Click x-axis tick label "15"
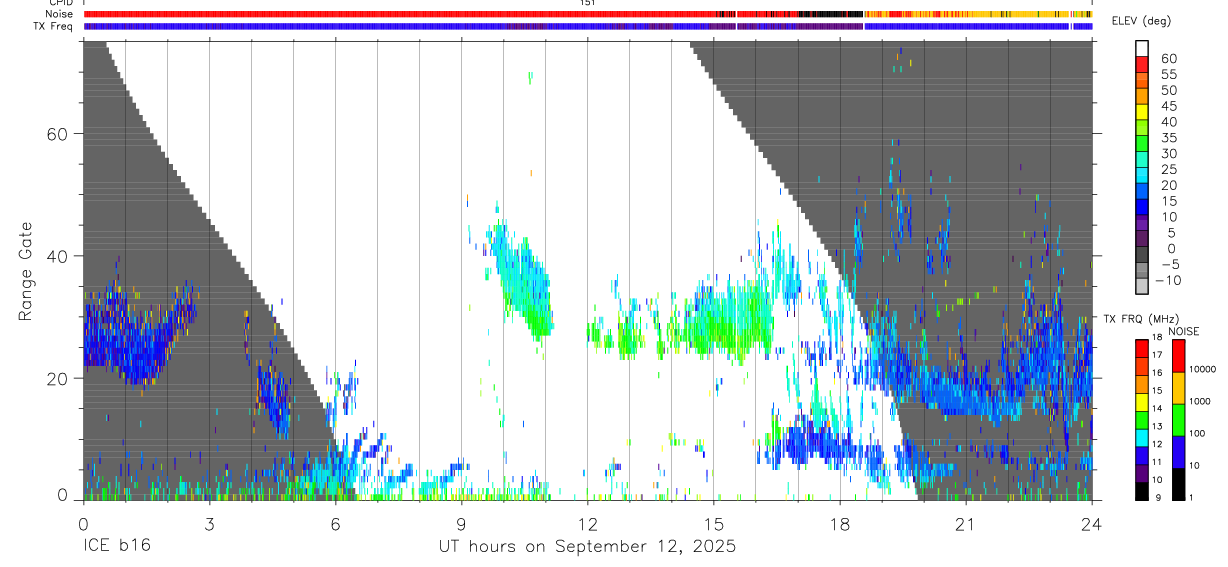 [x=714, y=523]
